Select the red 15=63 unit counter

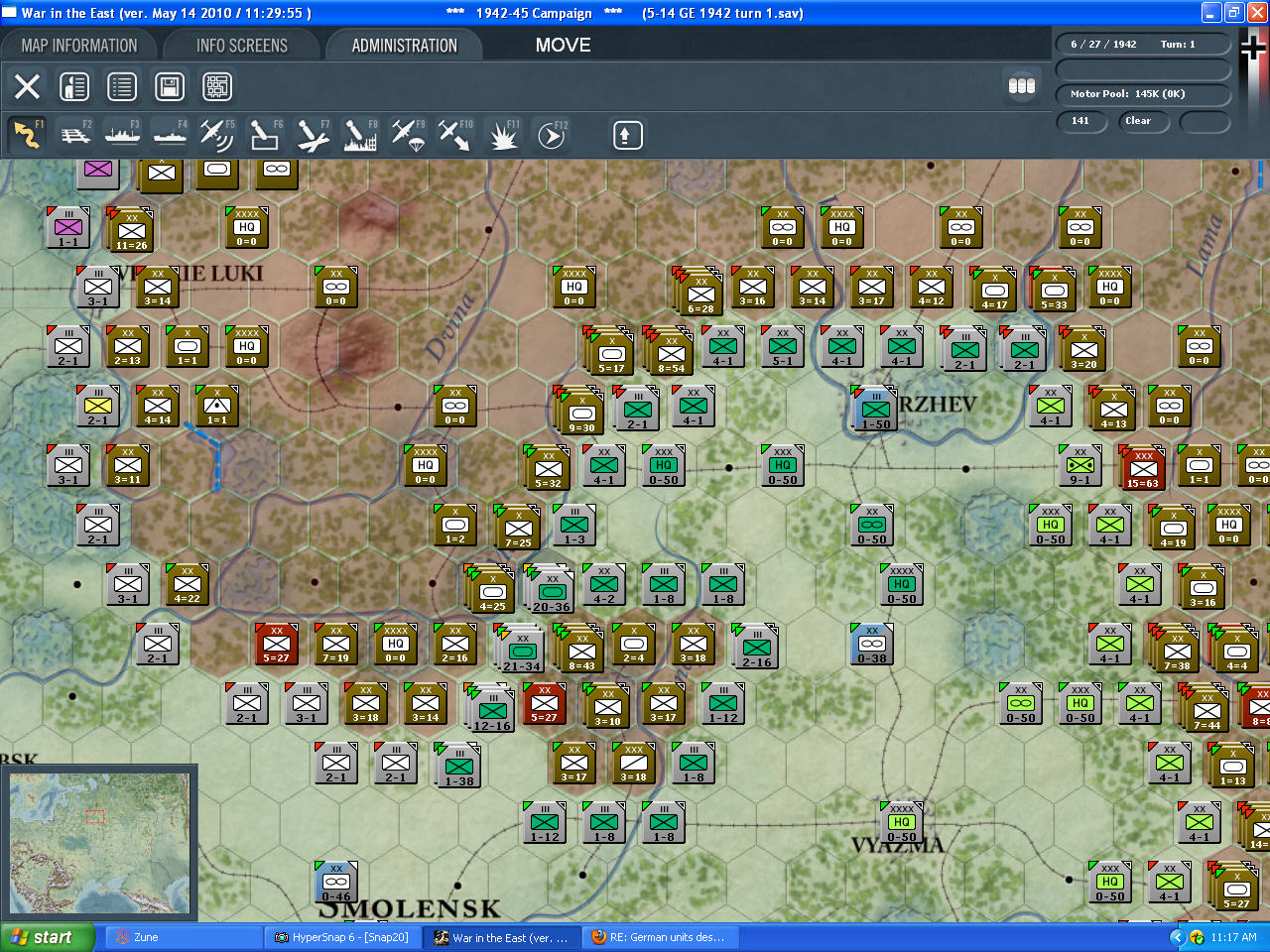tap(1143, 468)
